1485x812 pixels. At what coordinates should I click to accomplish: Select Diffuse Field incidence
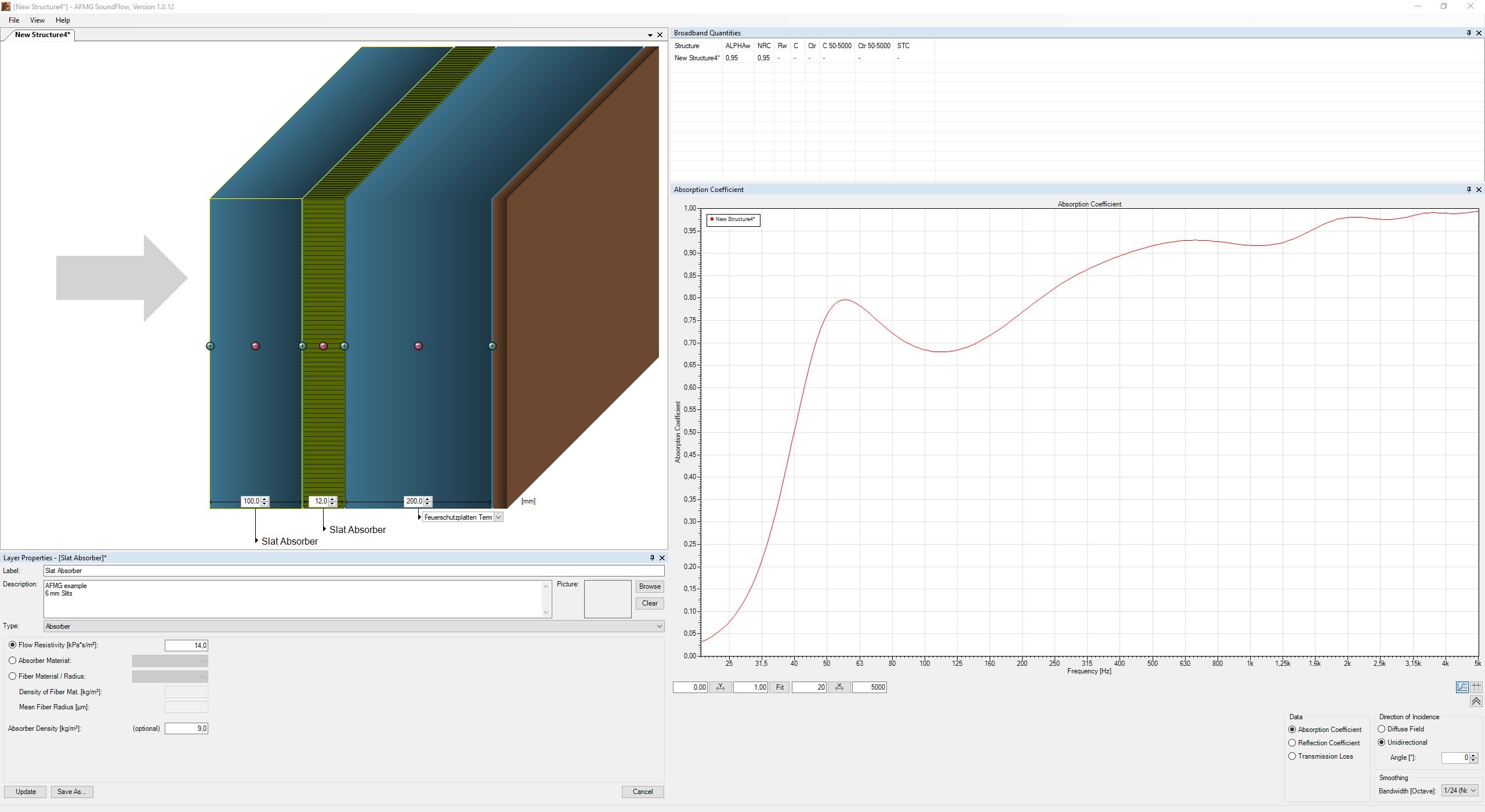pyautogui.click(x=1382, y=729)
